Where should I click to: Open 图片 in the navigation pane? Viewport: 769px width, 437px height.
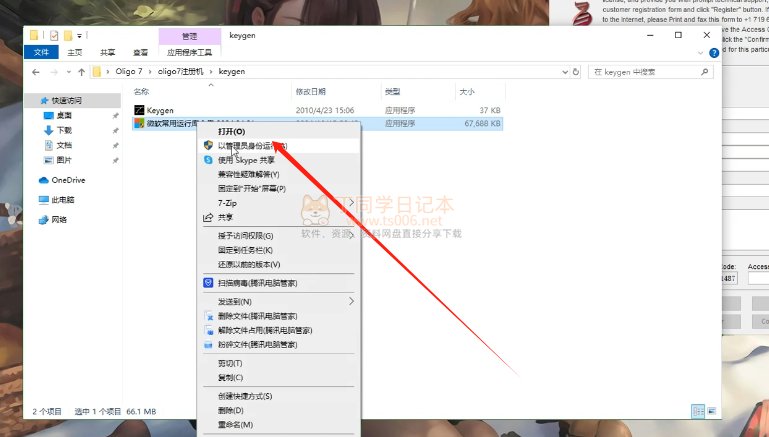point(64,160)
